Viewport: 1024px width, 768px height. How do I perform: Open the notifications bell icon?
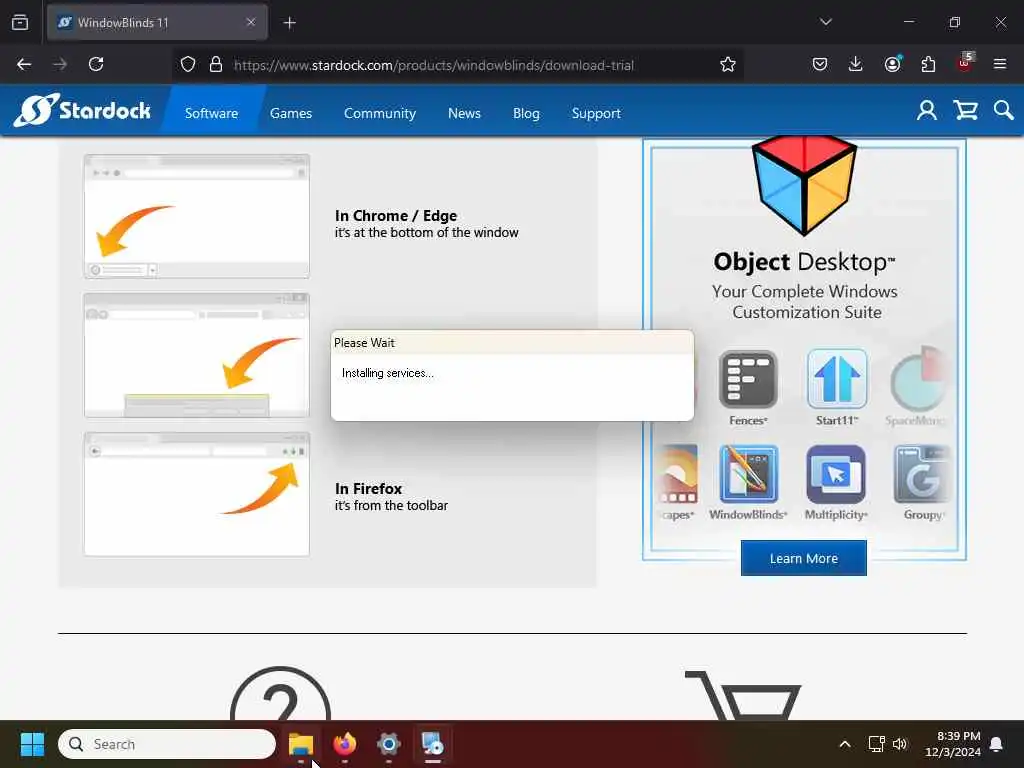(996, 744)
